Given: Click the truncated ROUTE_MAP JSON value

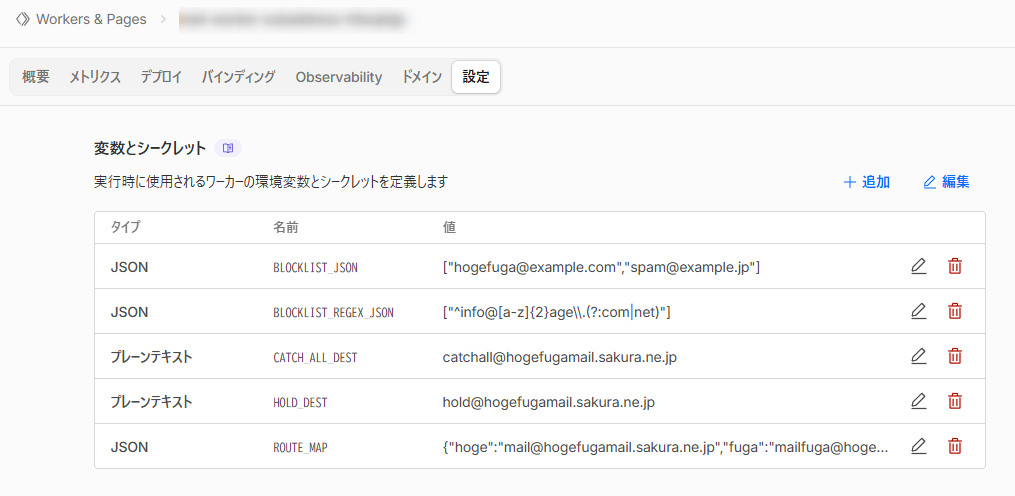Looking at the screenshot, I should pyautogui.click(x=665, y=447).
